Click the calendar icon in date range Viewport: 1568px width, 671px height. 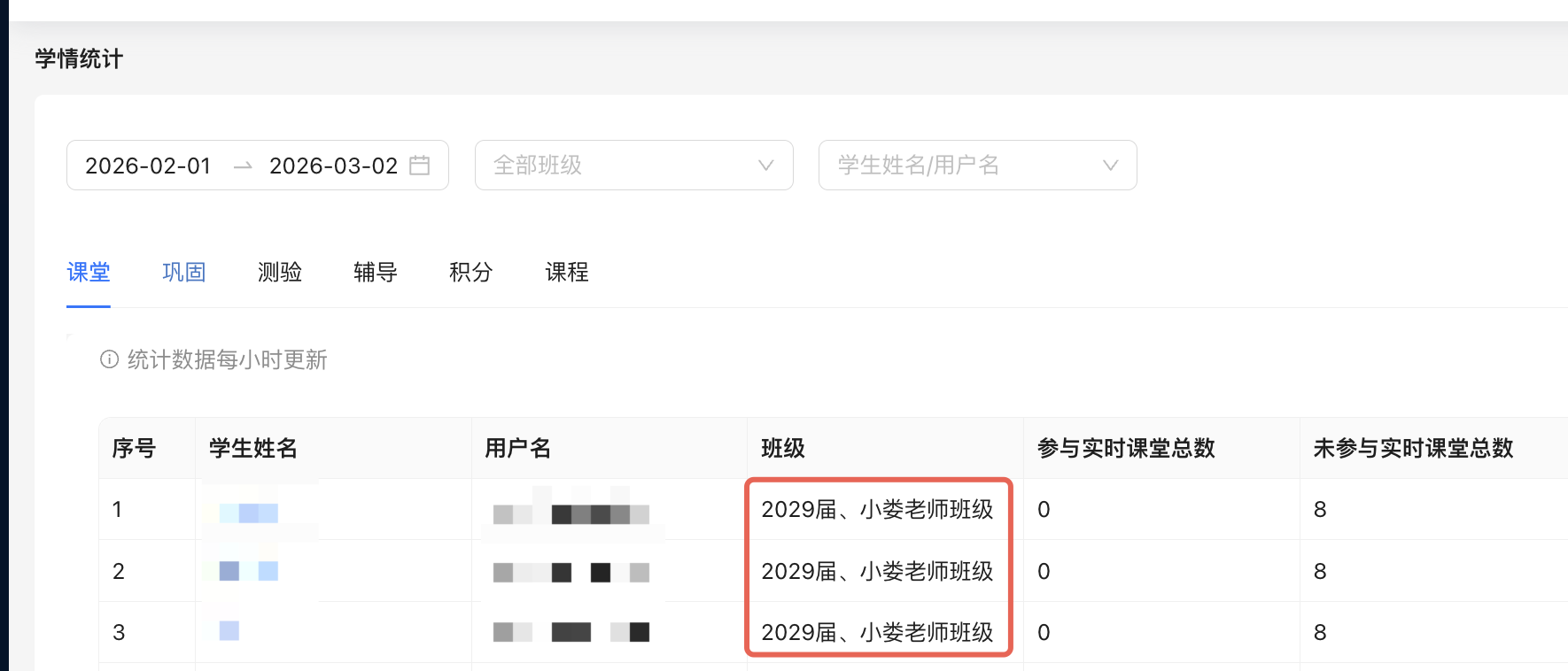point(420,166)
